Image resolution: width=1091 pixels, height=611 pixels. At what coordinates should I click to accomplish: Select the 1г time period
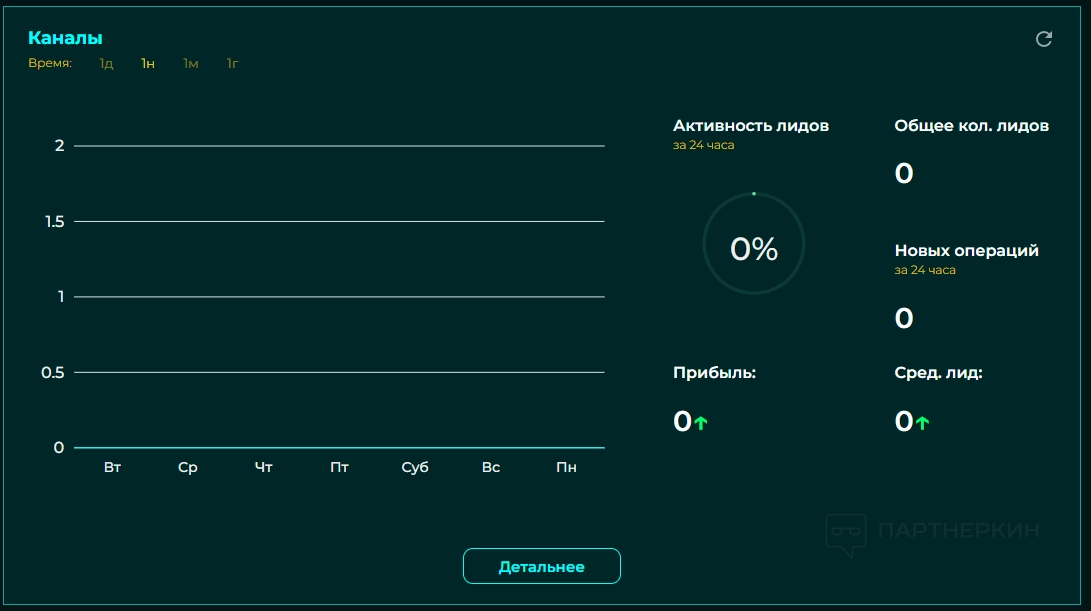(232, 64)
